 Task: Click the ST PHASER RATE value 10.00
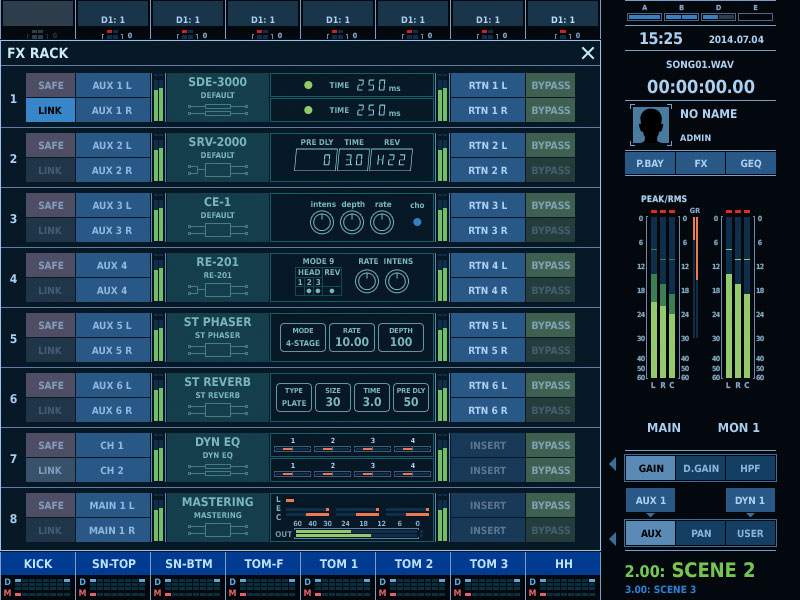(352, 337)
